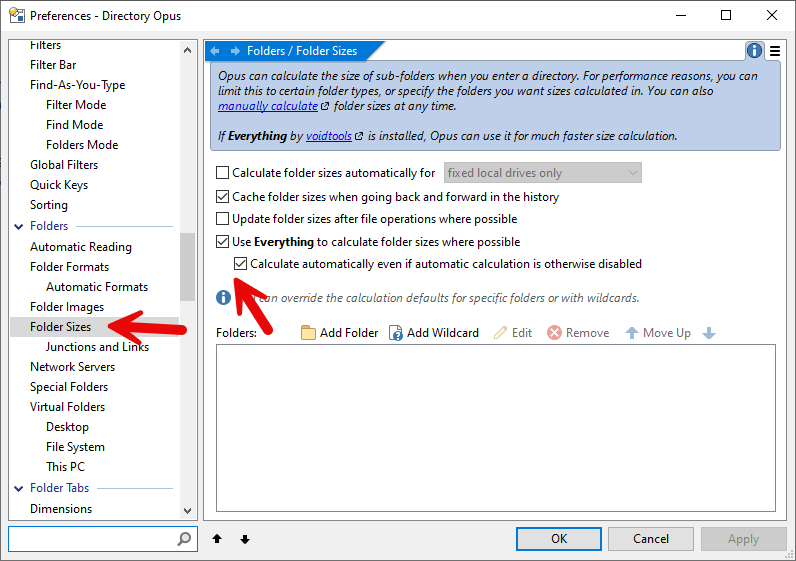The image size is (796, 561).
Task: Click the Remove button with red X
Action: pos(578,333)
